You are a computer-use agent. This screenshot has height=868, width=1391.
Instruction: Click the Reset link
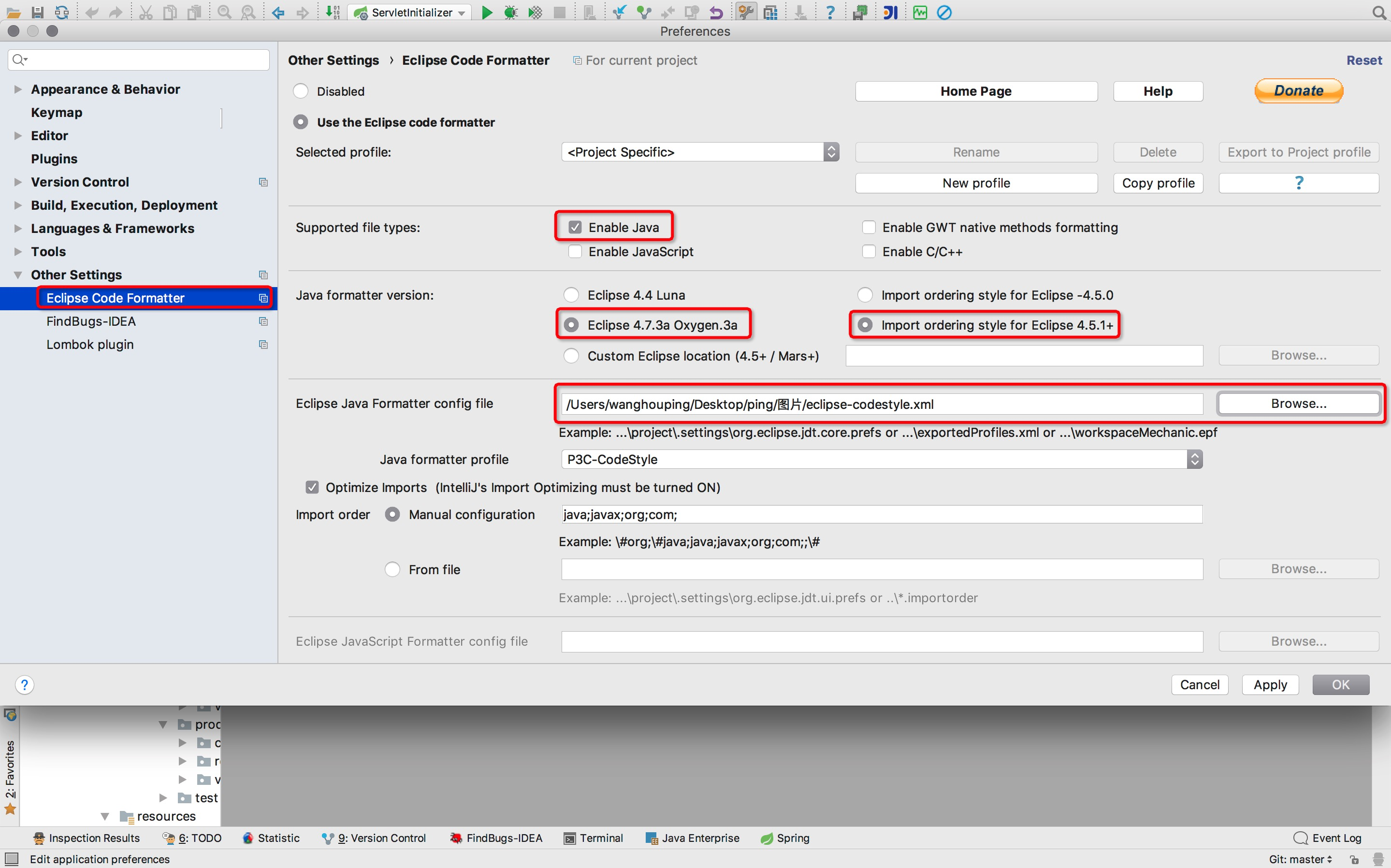(1364, 60)
